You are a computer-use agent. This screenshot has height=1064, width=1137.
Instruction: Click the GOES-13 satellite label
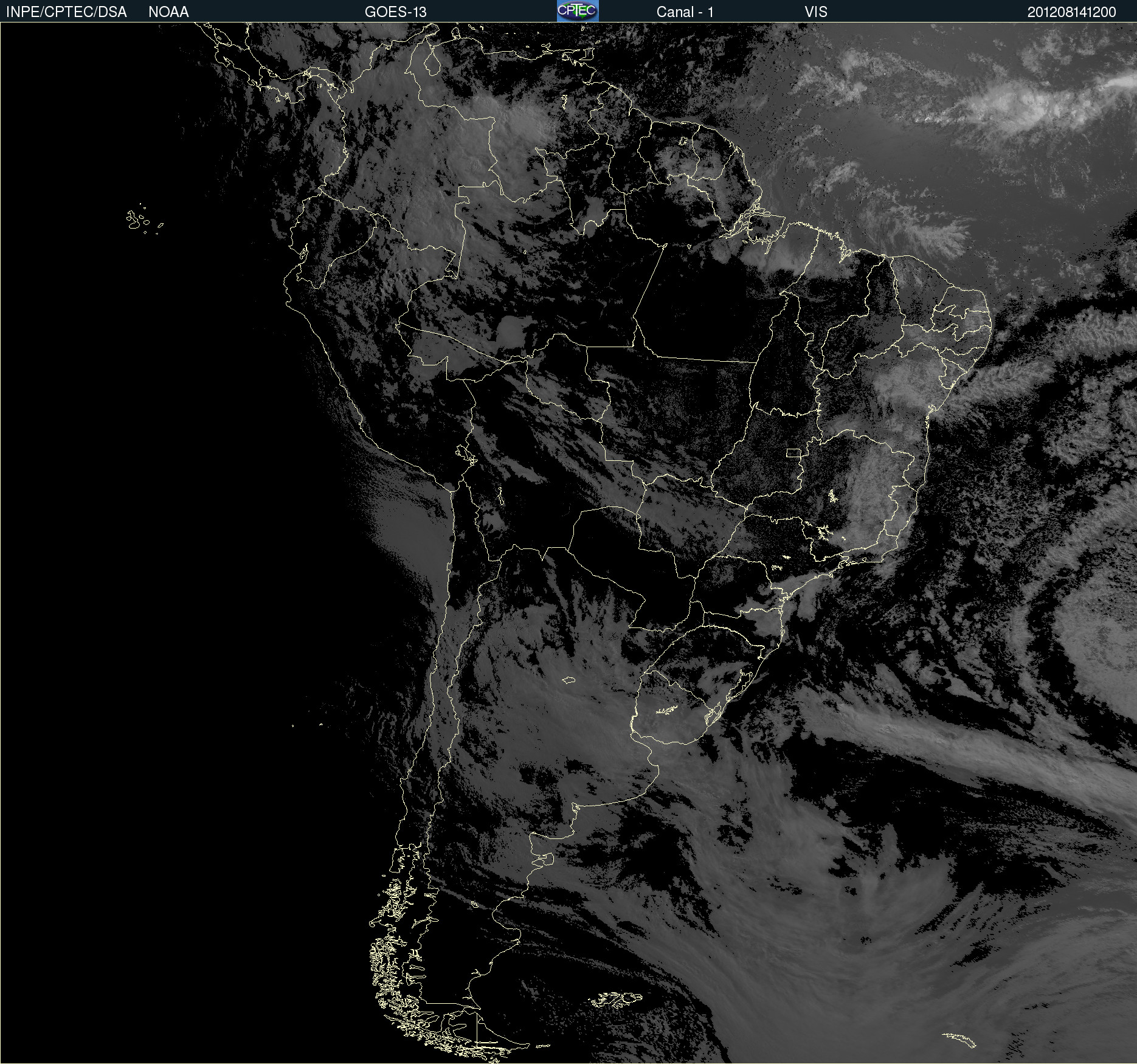396,12
